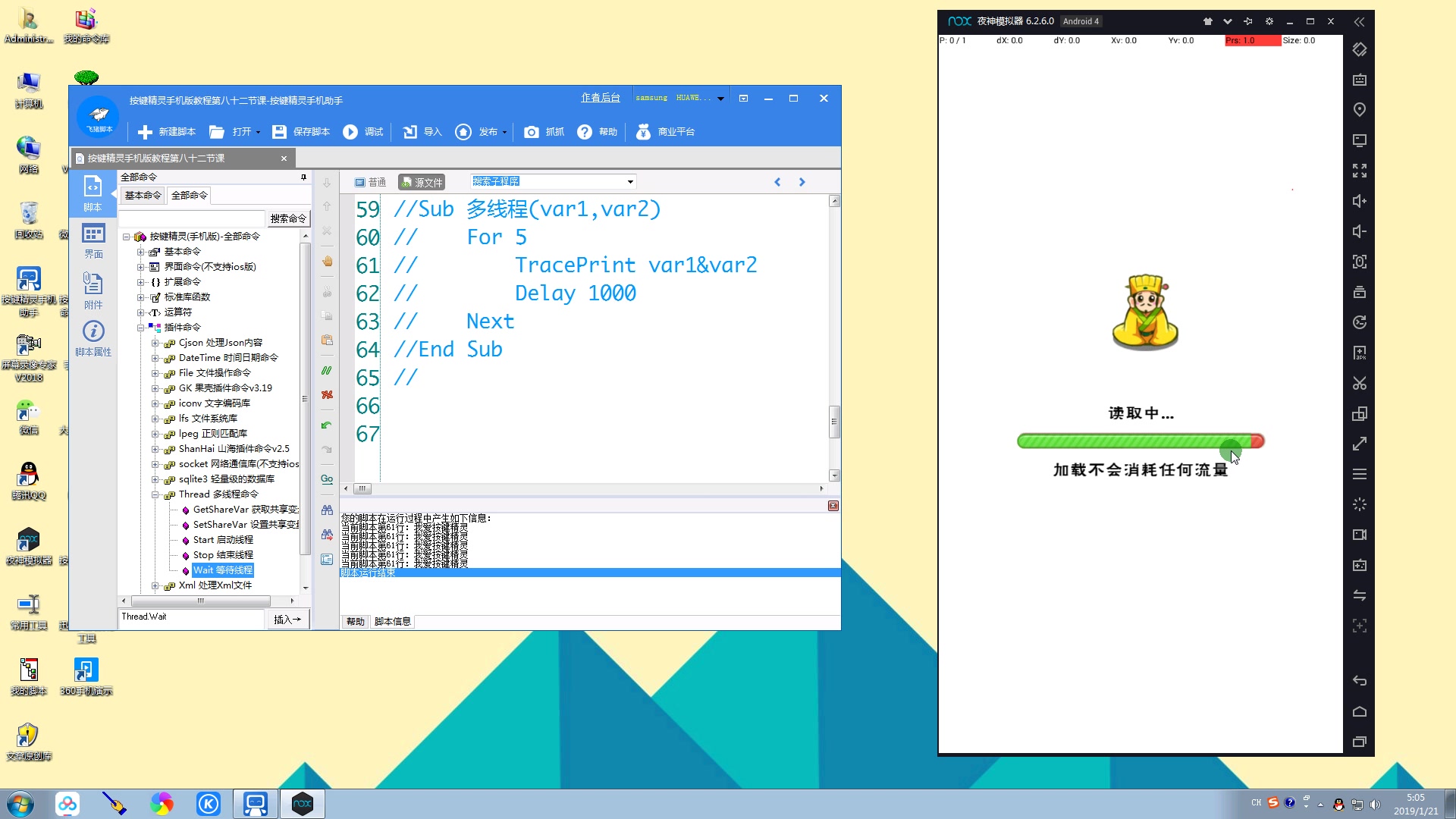This screenshot has width=1456, height=819.
Task: Open the 搜索子程序 dropdown
Action: 629,182
